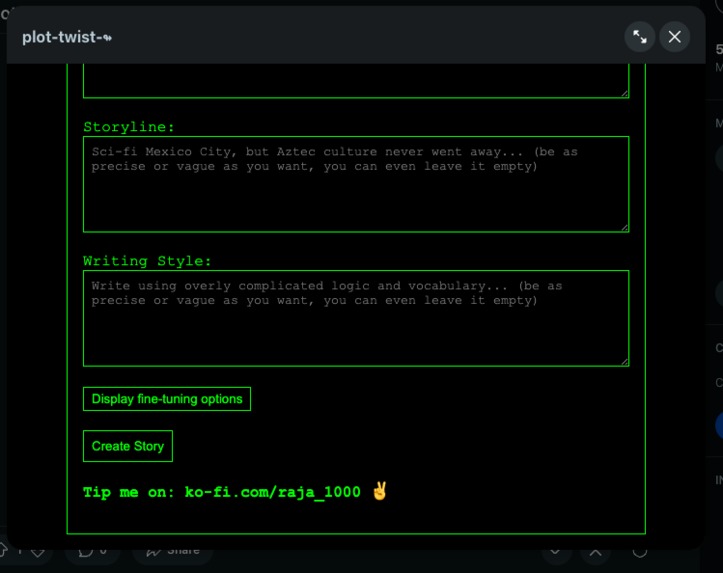The height and width of the screenshot is (573, 723).
Task: Click the Create Story button
Action: tap(128, 446)
